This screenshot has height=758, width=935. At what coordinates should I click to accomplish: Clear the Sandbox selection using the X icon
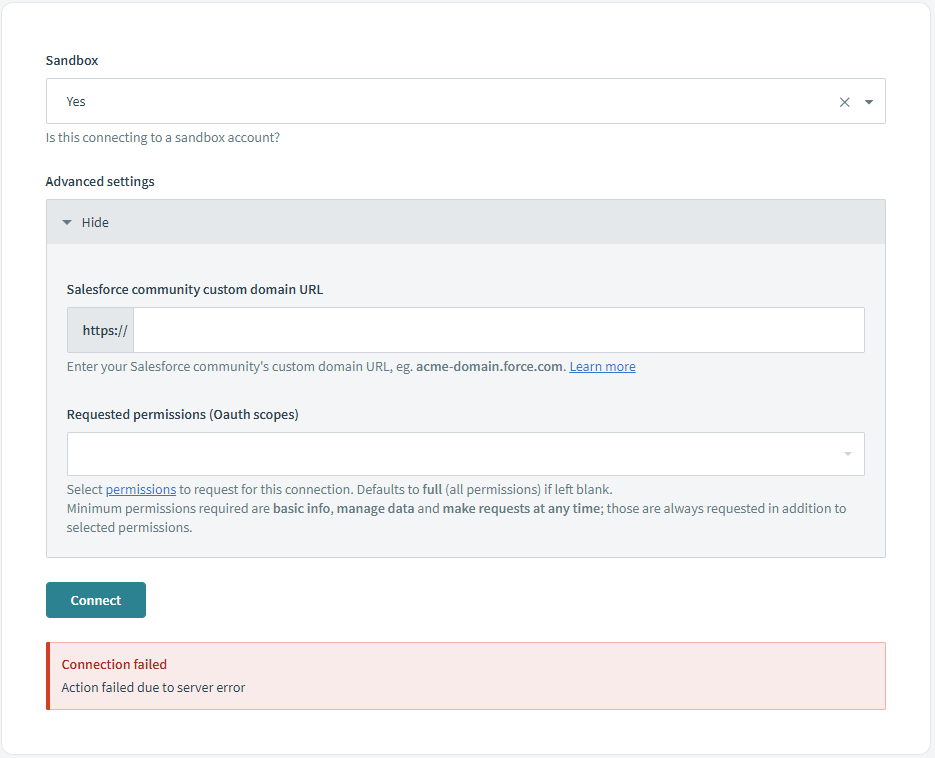point(844,101)
